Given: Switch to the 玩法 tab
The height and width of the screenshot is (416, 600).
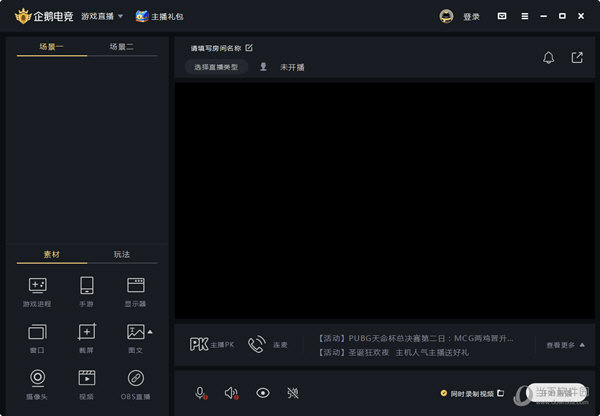Looking at the screenshot, I should pyautogui.click(x=122, y=255).
